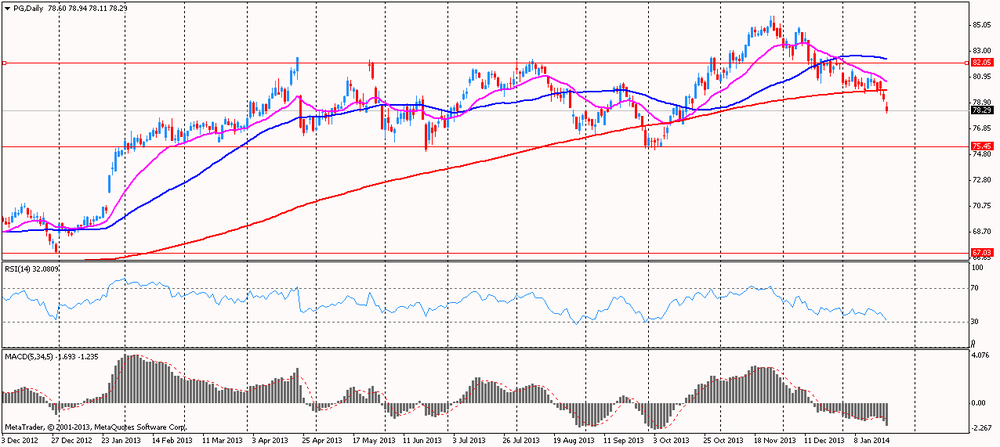Image resolution: width=1000 pixels, height=447 pixels.
Task: Click the 70 level on RSI scale
Action: pos(975,288)
